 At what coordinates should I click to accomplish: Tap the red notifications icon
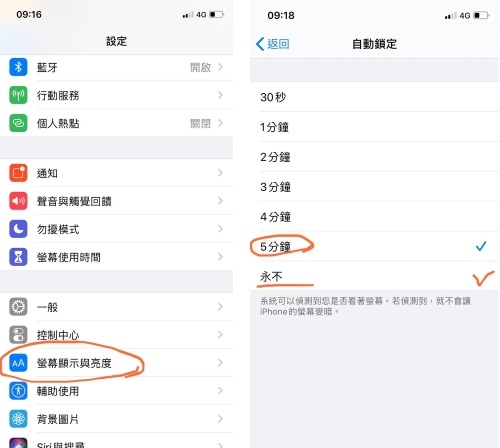pos(18,173)
